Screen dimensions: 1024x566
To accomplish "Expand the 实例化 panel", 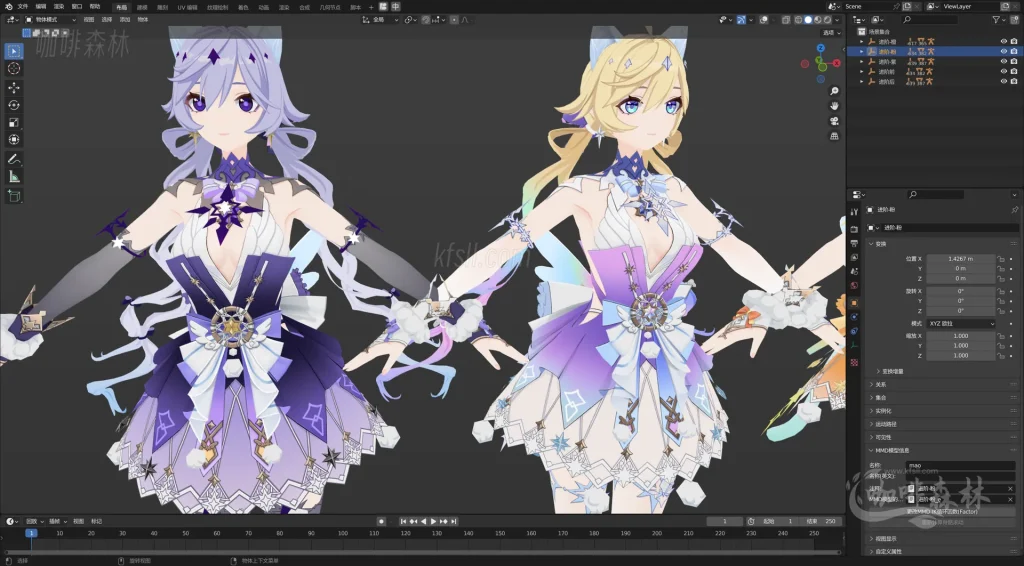I will coord(941,411).
